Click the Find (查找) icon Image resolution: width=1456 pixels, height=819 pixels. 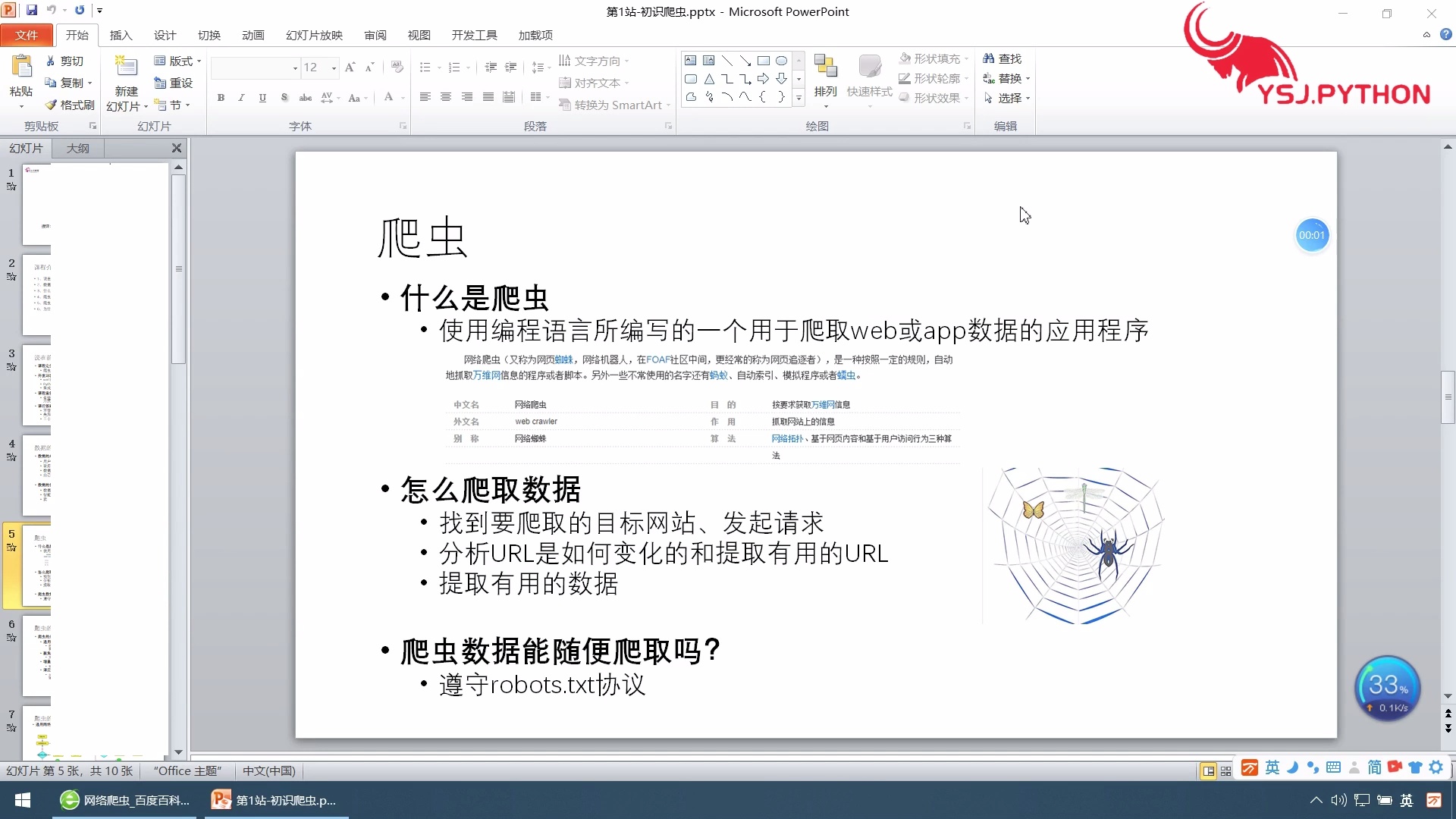pyautogui.click(x=988, y=58)
